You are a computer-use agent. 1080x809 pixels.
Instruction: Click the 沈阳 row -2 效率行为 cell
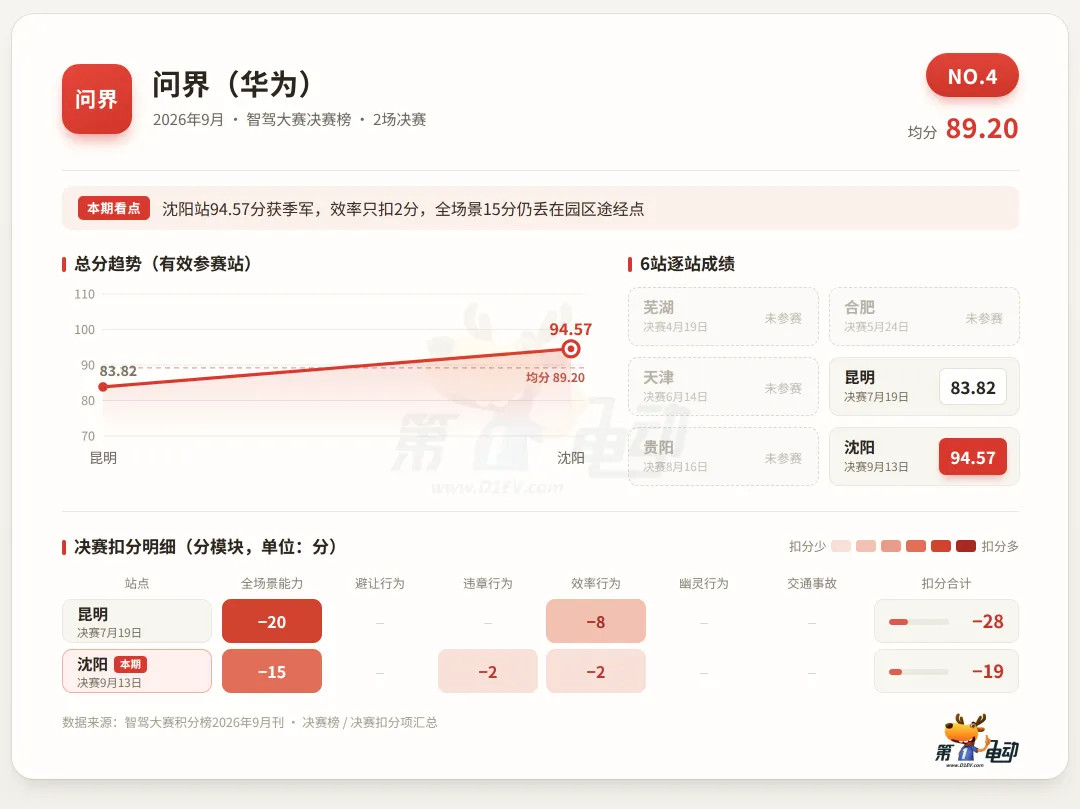point(596,671)
